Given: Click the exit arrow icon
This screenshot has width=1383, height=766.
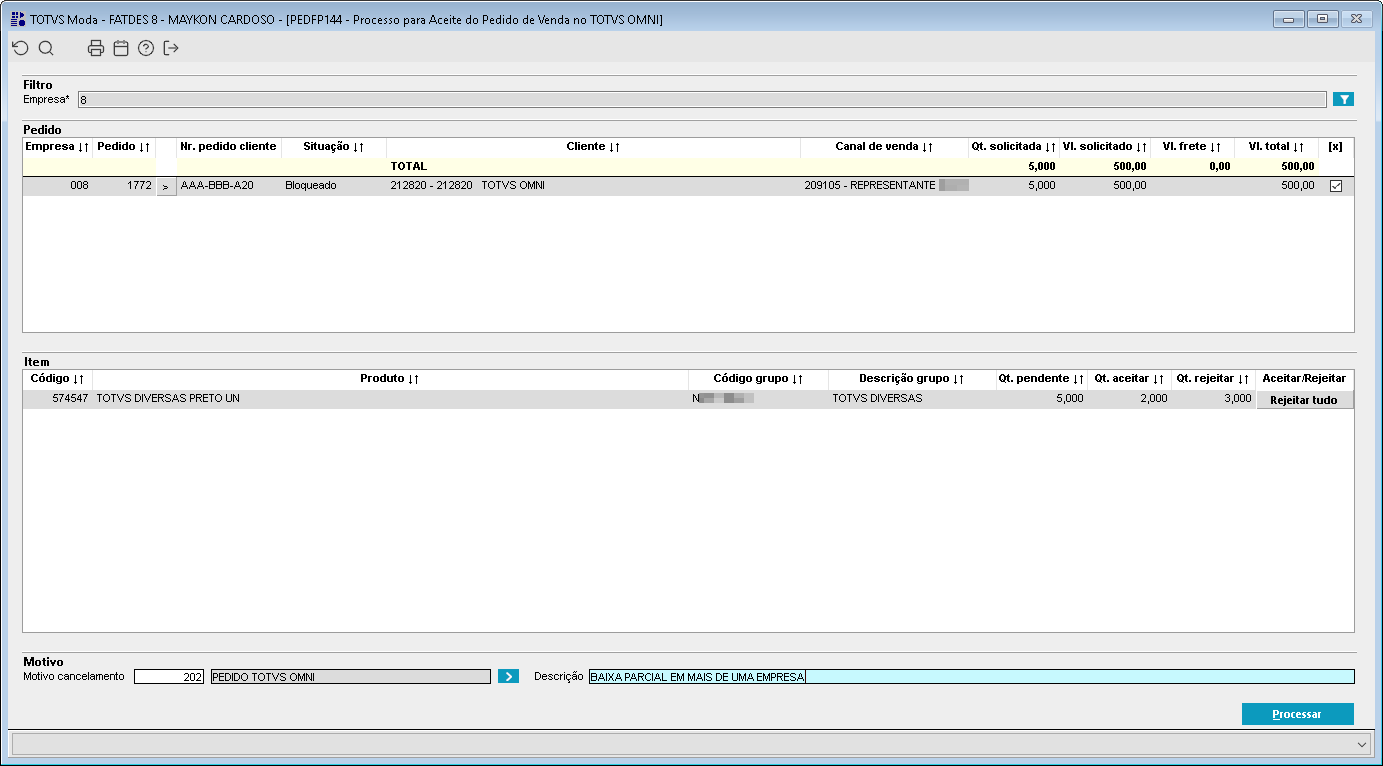Looking at the screenshot, I should click(x=171, y=48).
